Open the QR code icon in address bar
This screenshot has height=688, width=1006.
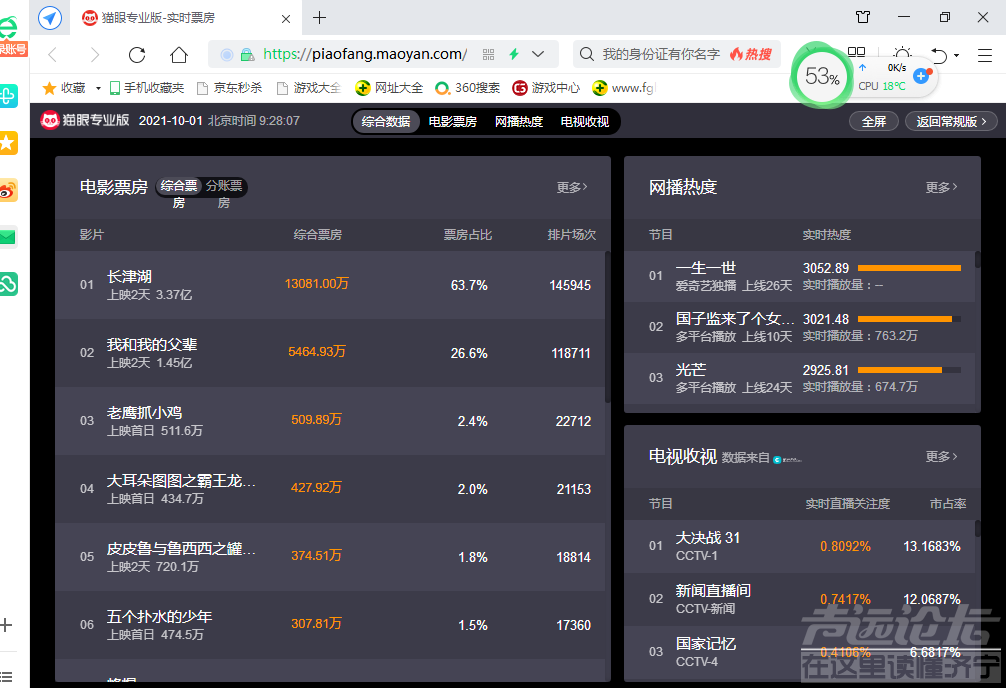pyautogui.click(x=488, y=55)
